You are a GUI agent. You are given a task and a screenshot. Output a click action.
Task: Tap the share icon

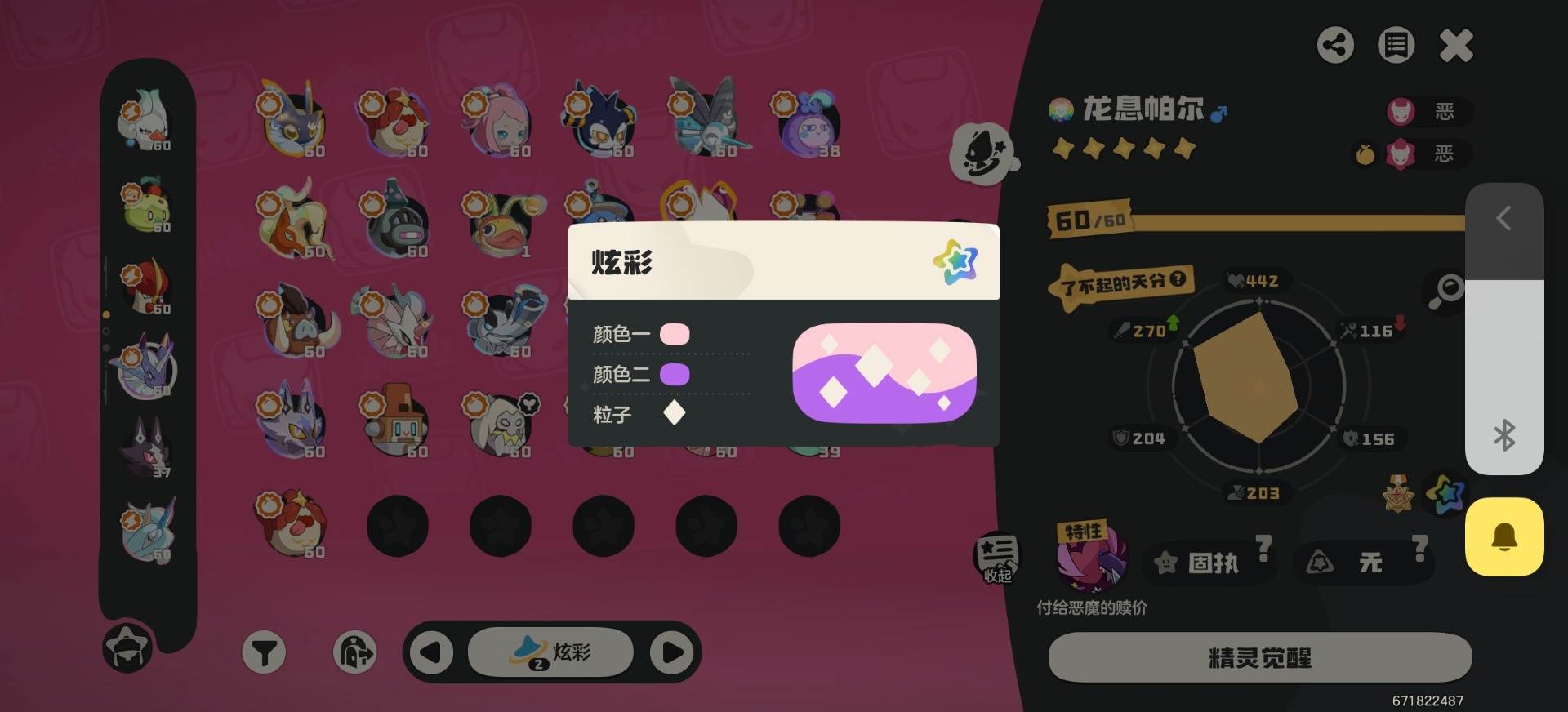1335,45
